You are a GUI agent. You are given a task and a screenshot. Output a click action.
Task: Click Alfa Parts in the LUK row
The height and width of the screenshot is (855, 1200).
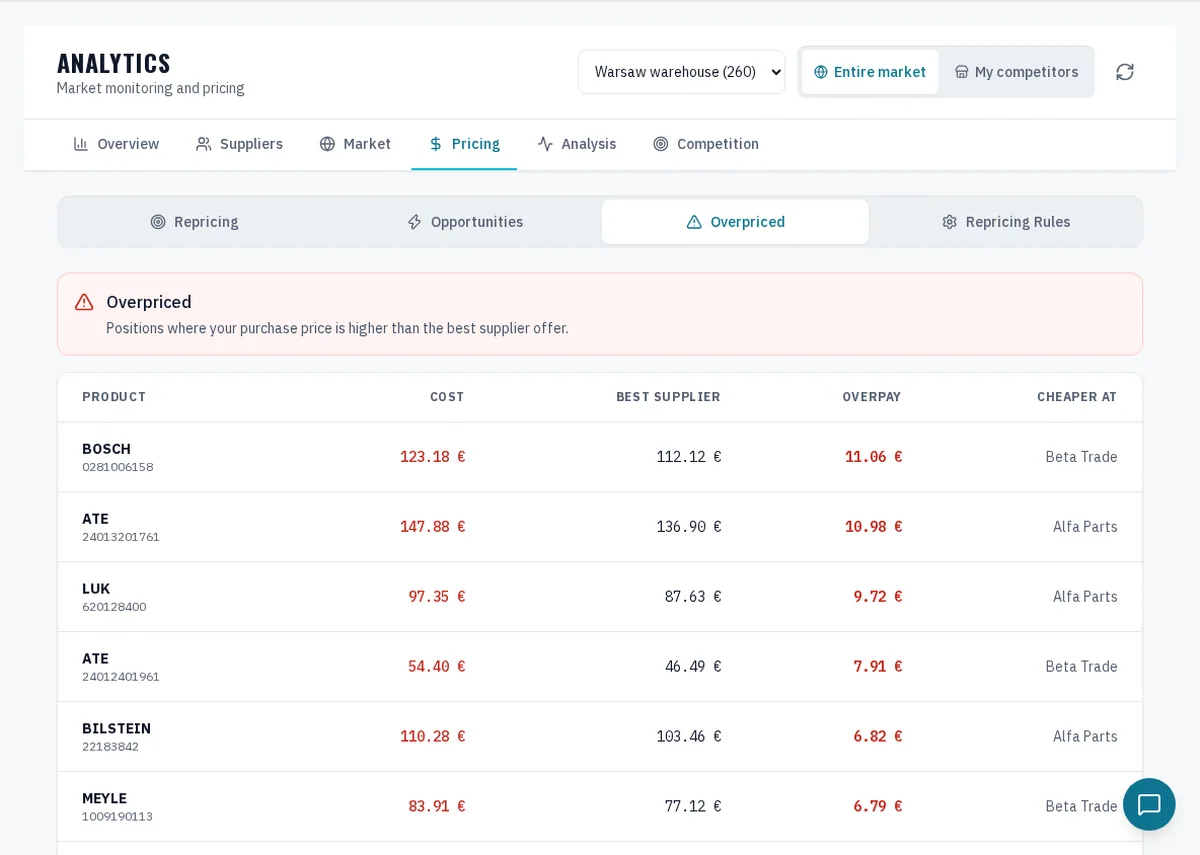coord(1085,597)
